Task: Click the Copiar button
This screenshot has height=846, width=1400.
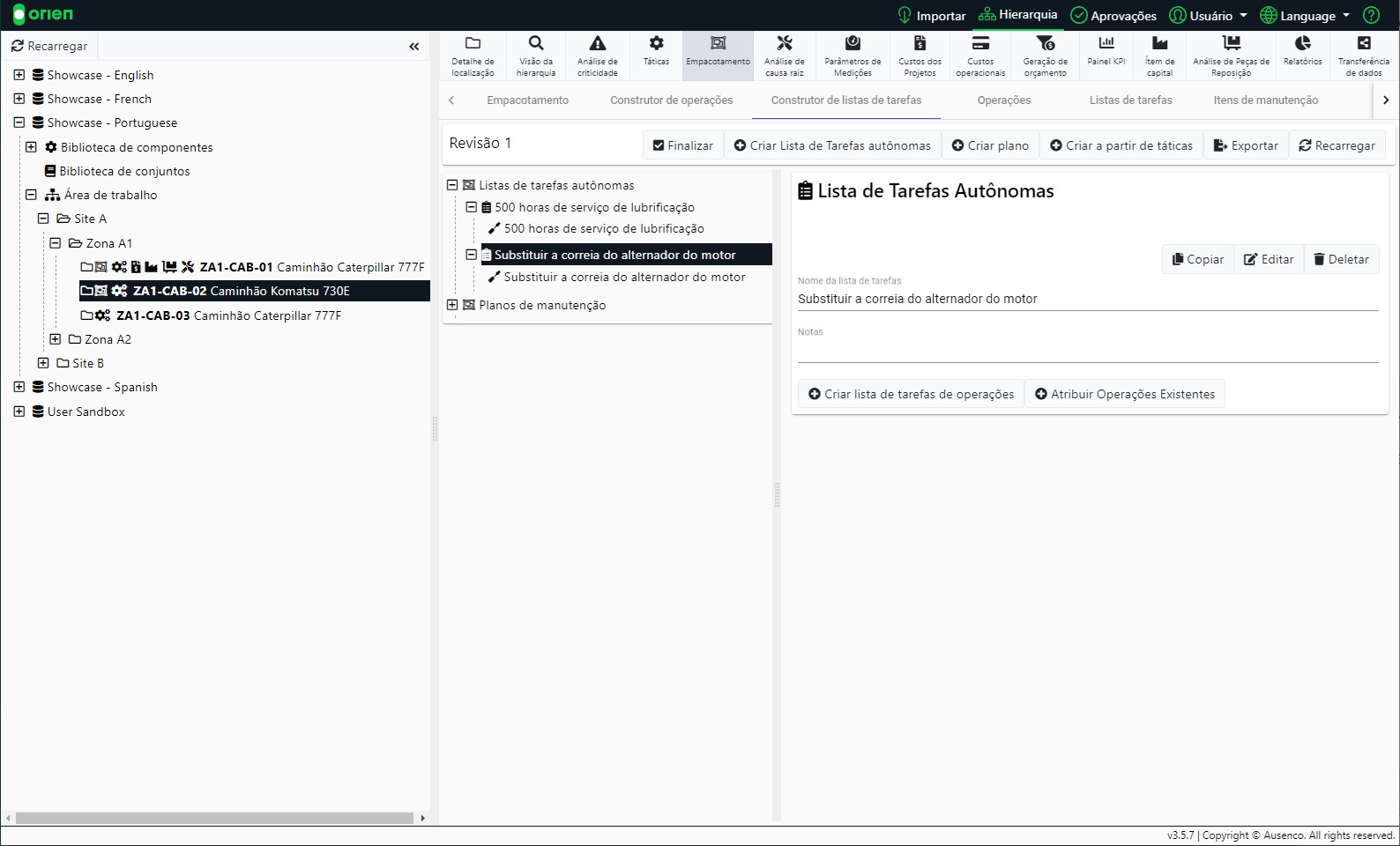Action: pos(1198,259)
